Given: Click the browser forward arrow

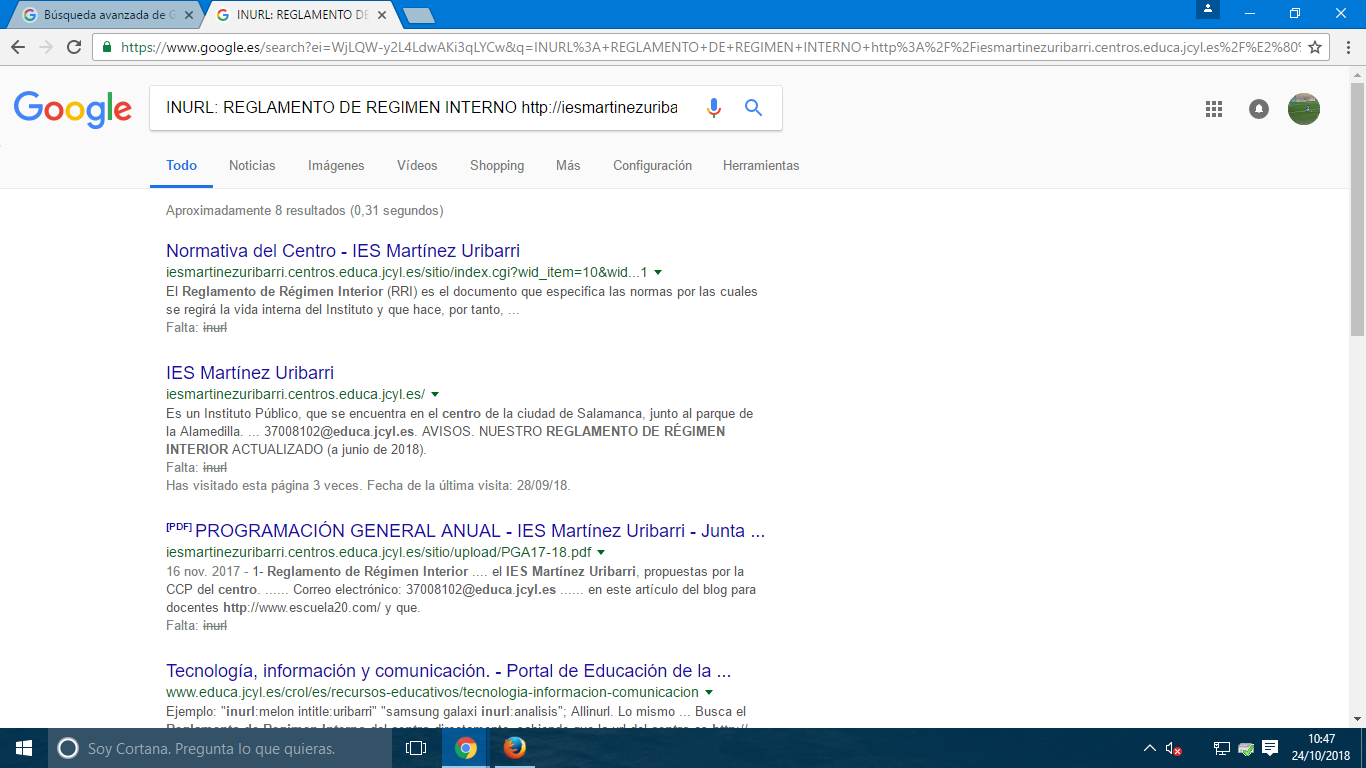Looking at the screenshot, I should pyautogui.click(x=46, y=47).
